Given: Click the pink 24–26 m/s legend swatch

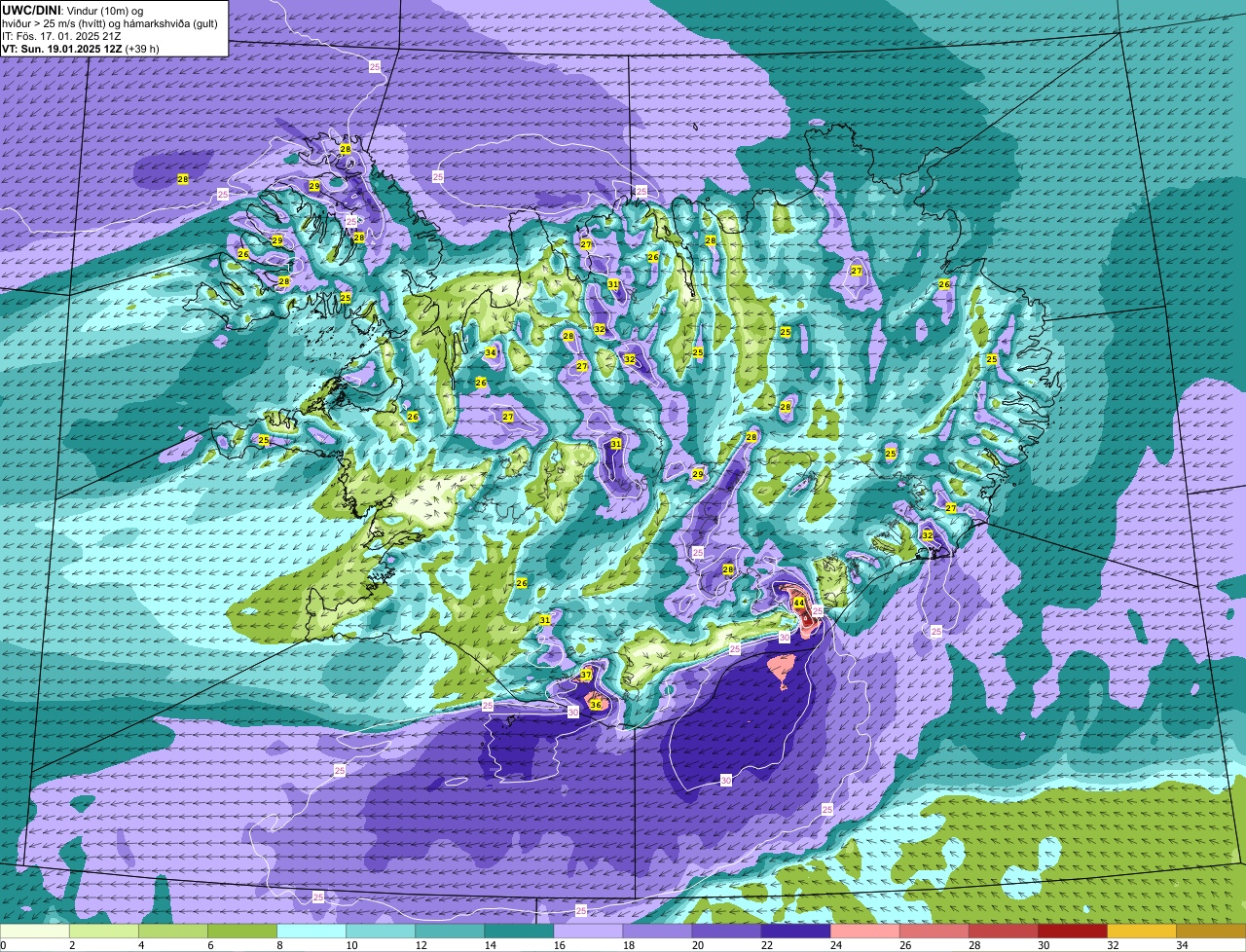Looking at the screenshot, I should click(865, 932).
